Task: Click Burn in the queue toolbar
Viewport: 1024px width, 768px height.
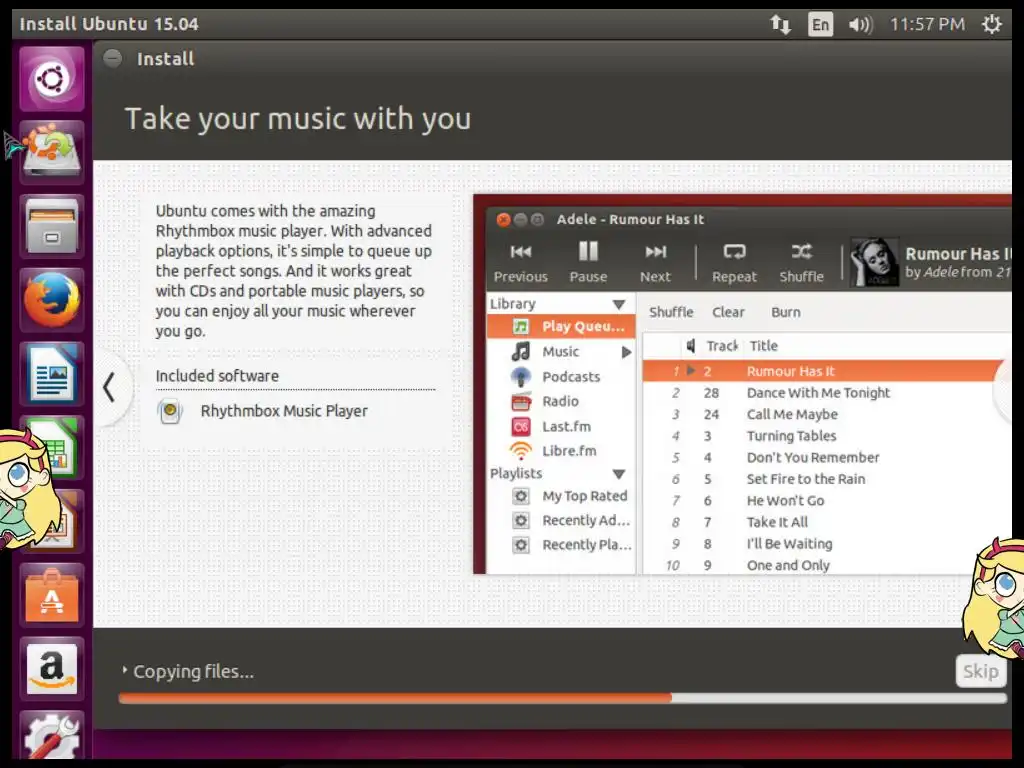Action: point(785,312)
